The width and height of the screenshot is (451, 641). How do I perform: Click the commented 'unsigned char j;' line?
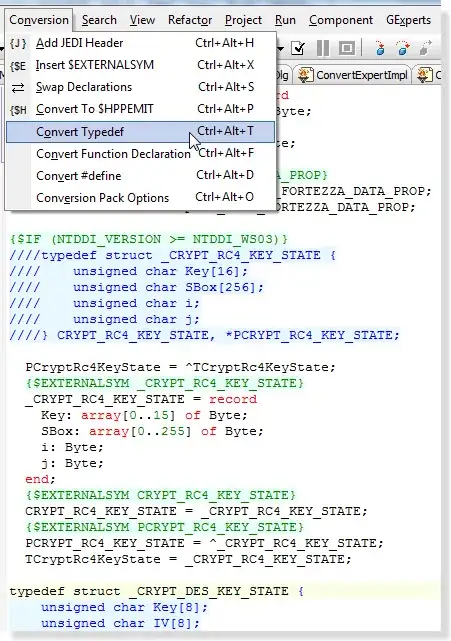coord(104,319)
